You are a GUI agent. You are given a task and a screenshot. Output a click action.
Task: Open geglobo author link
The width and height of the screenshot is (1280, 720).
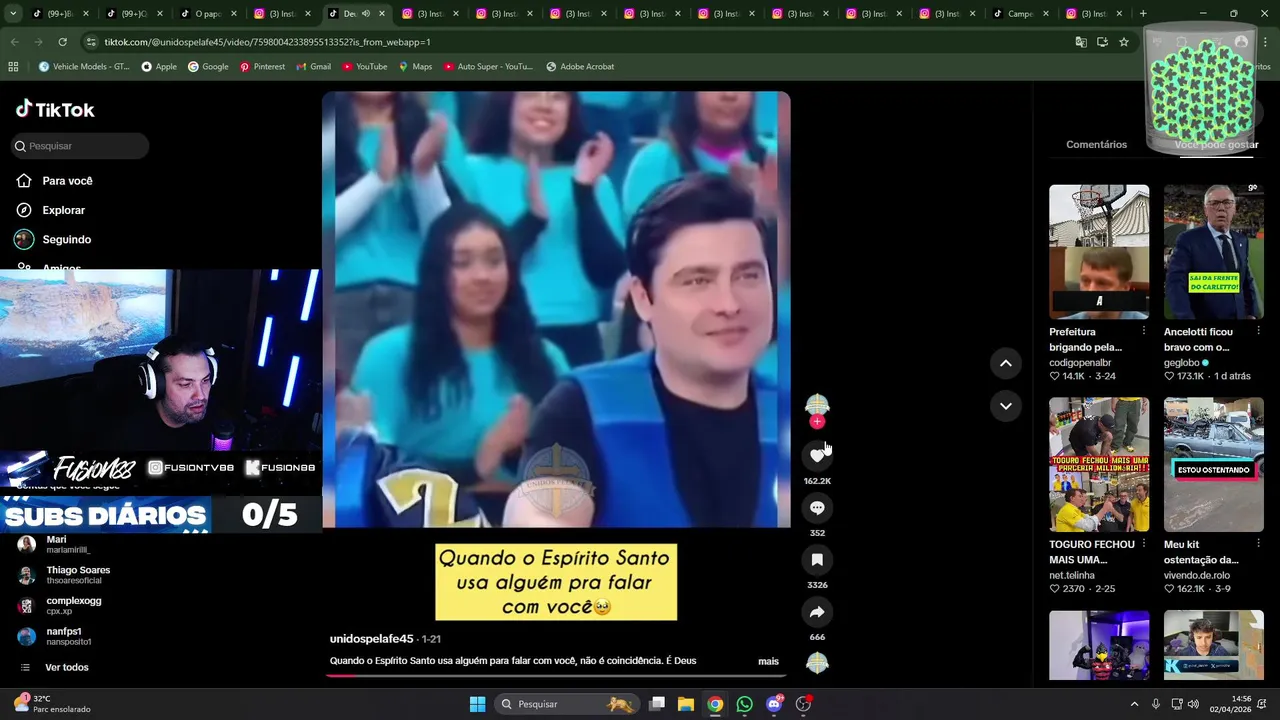pos(1182,362)
